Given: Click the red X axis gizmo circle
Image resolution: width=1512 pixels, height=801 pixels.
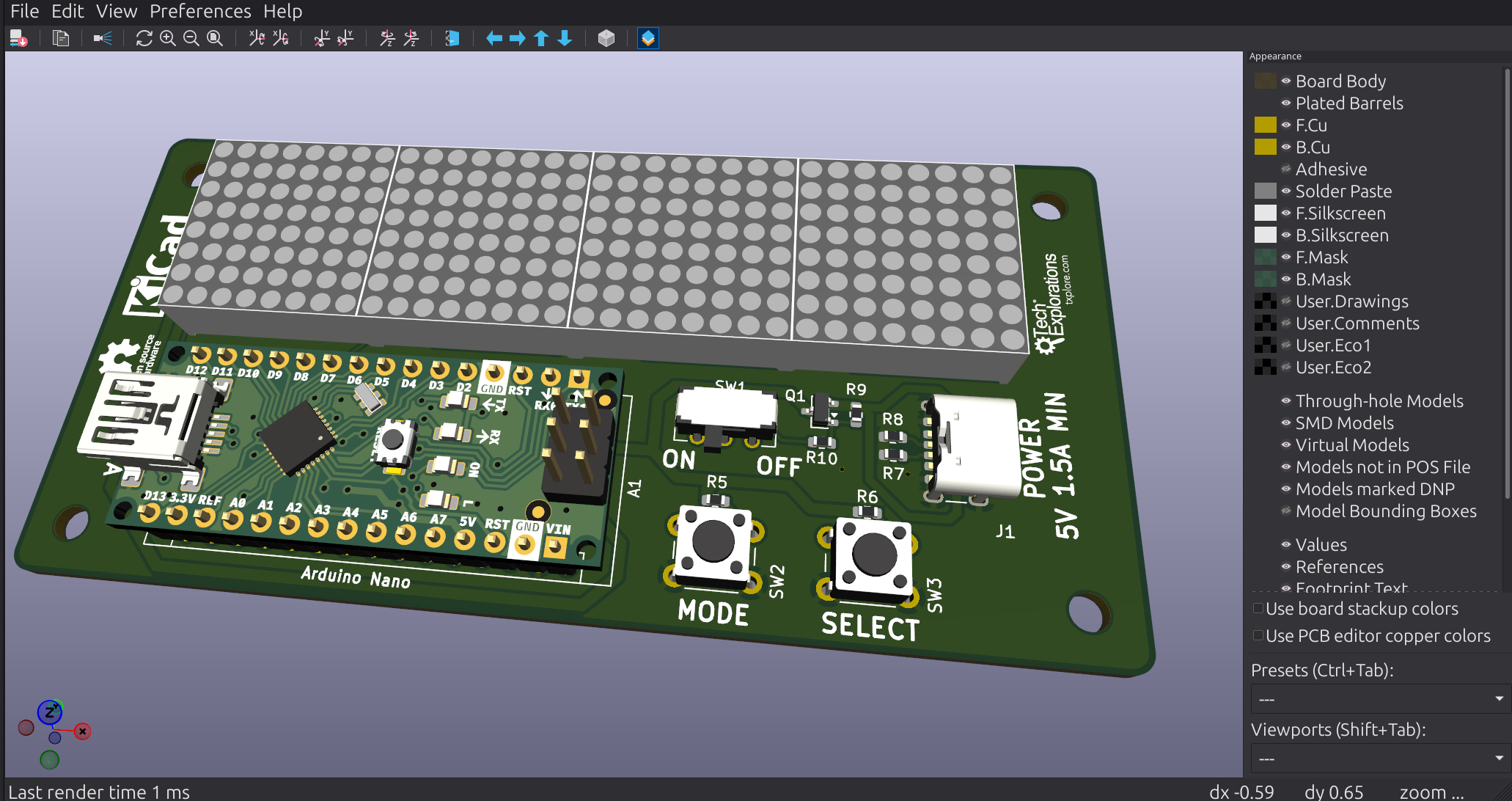Looking at the screenshot, I should coord(83,731).
